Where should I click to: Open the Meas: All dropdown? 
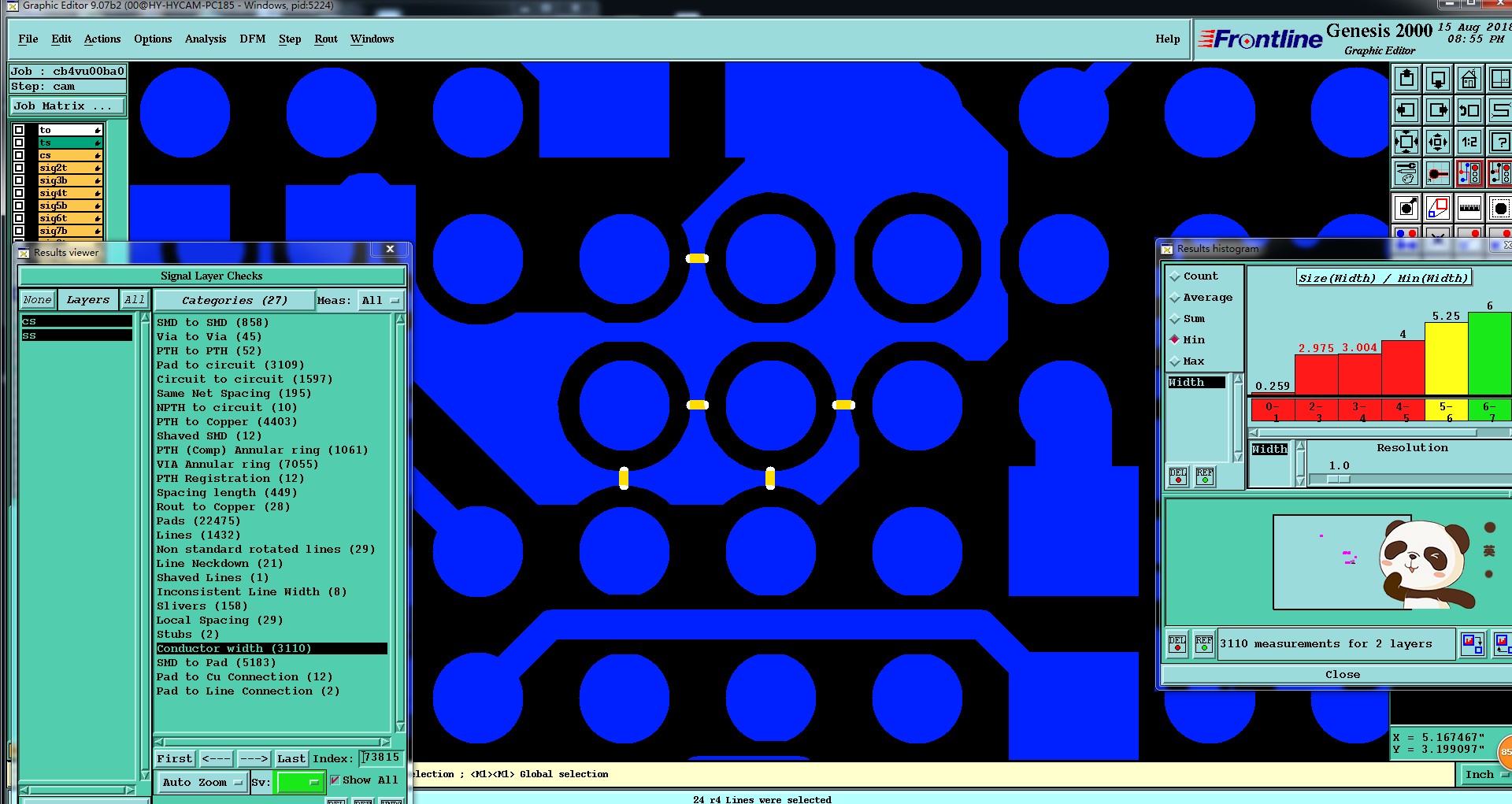tap(381, 300)
